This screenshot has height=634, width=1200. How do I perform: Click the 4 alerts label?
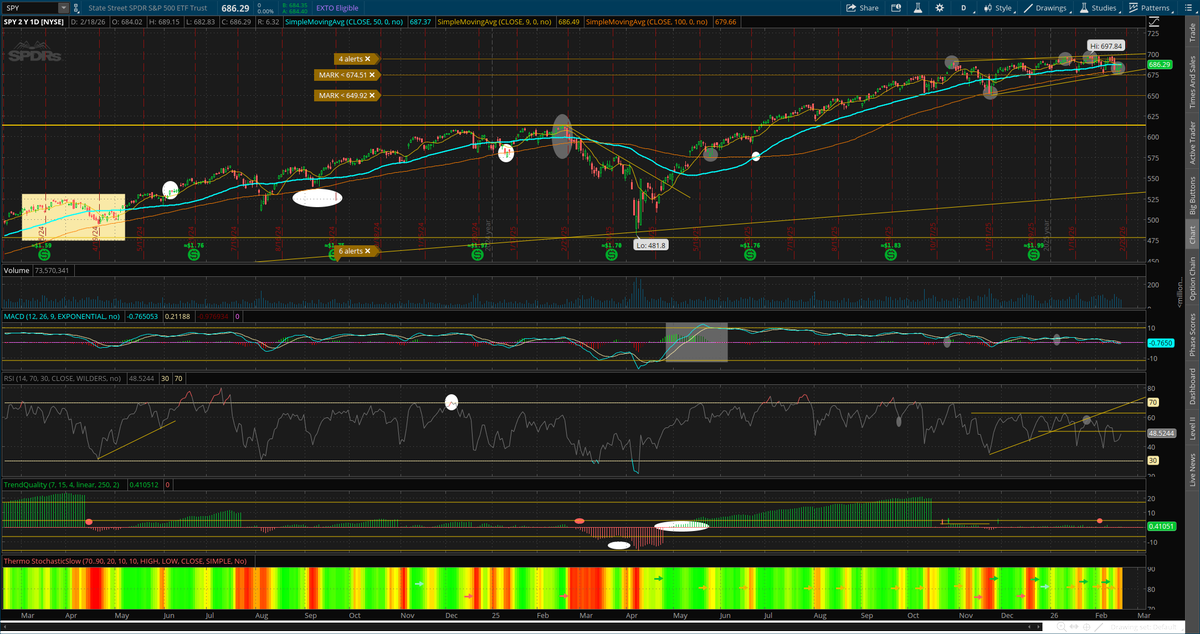[x=350, y=59]
